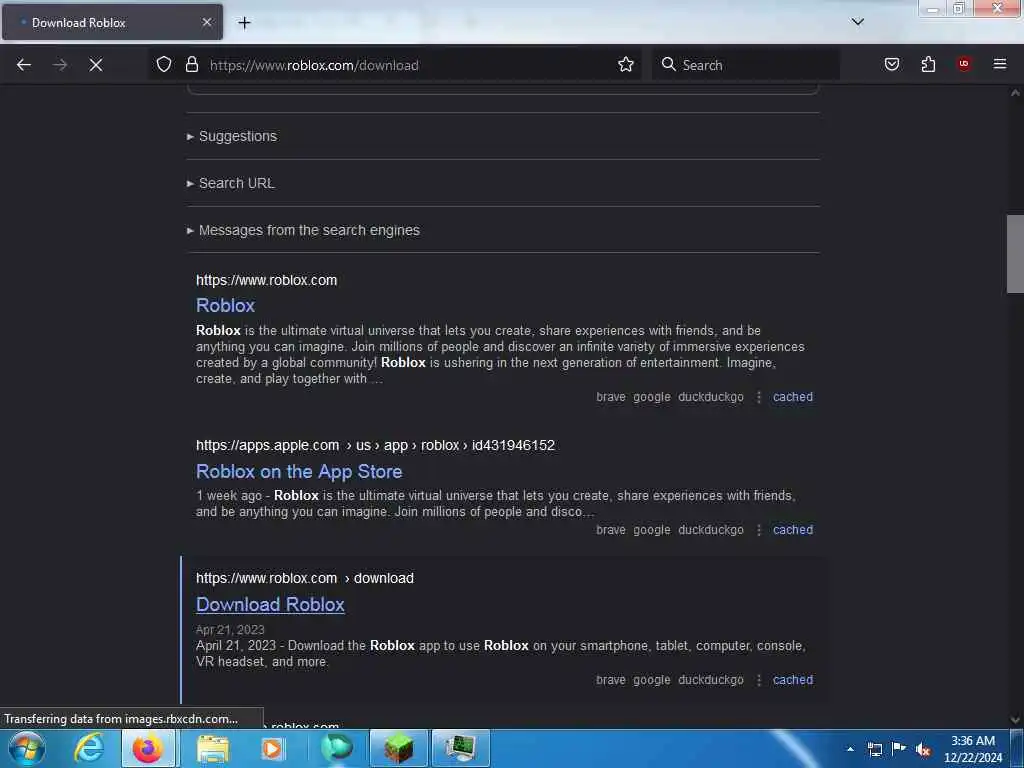
Task: Expand the Search URL section
Action: [231, 183]
